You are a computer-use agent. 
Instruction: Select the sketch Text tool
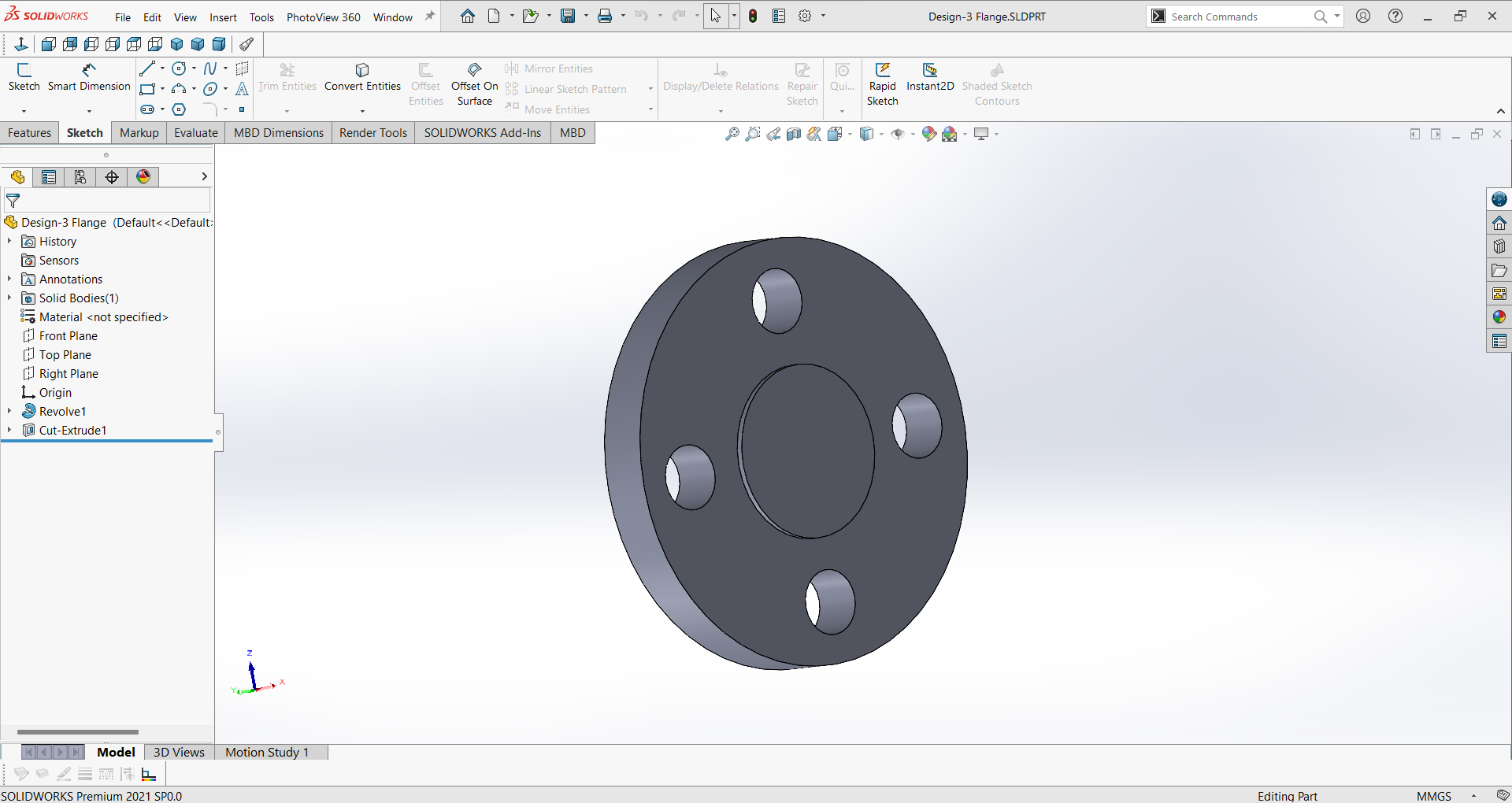242,89
